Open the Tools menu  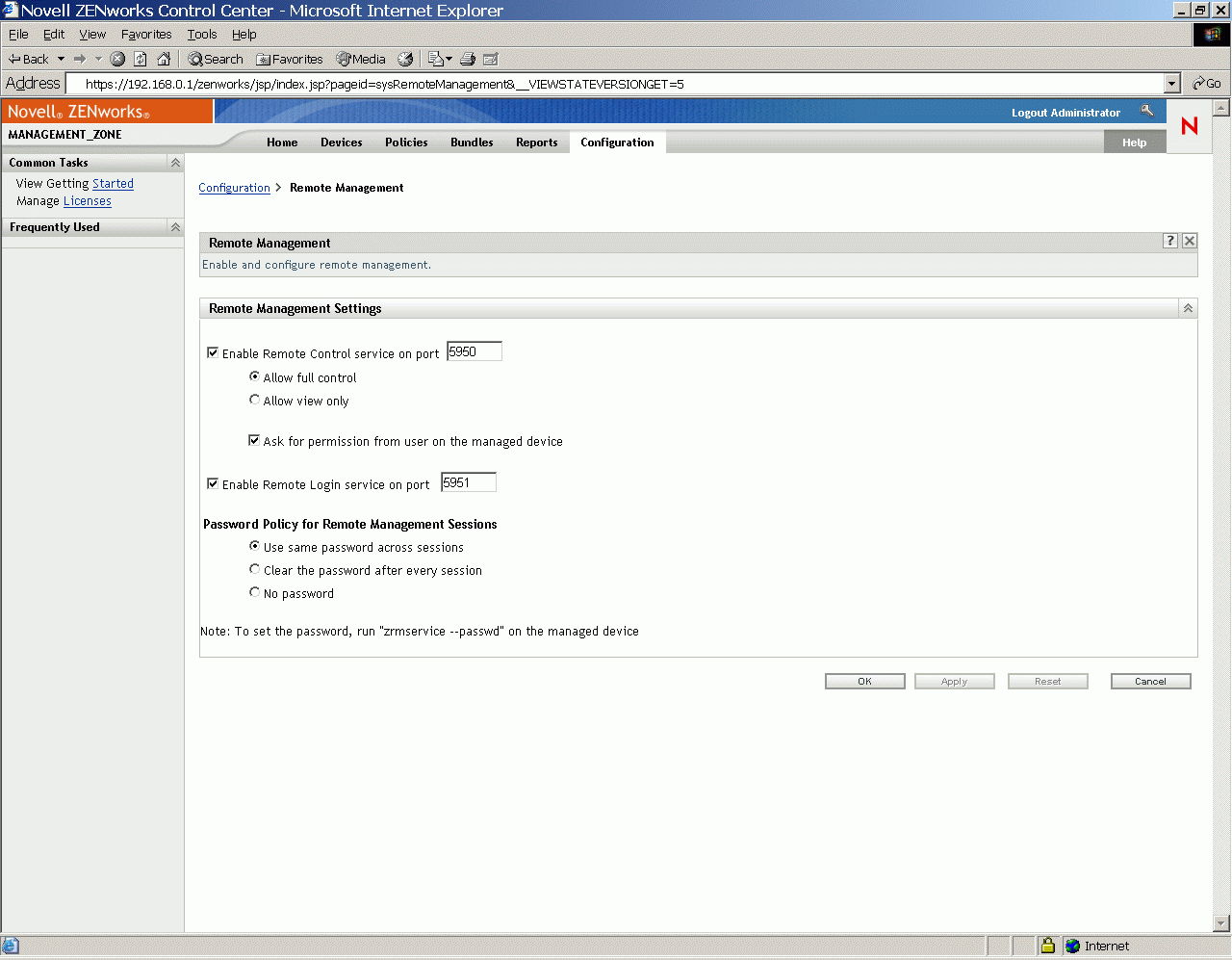(x=201, y=34)
